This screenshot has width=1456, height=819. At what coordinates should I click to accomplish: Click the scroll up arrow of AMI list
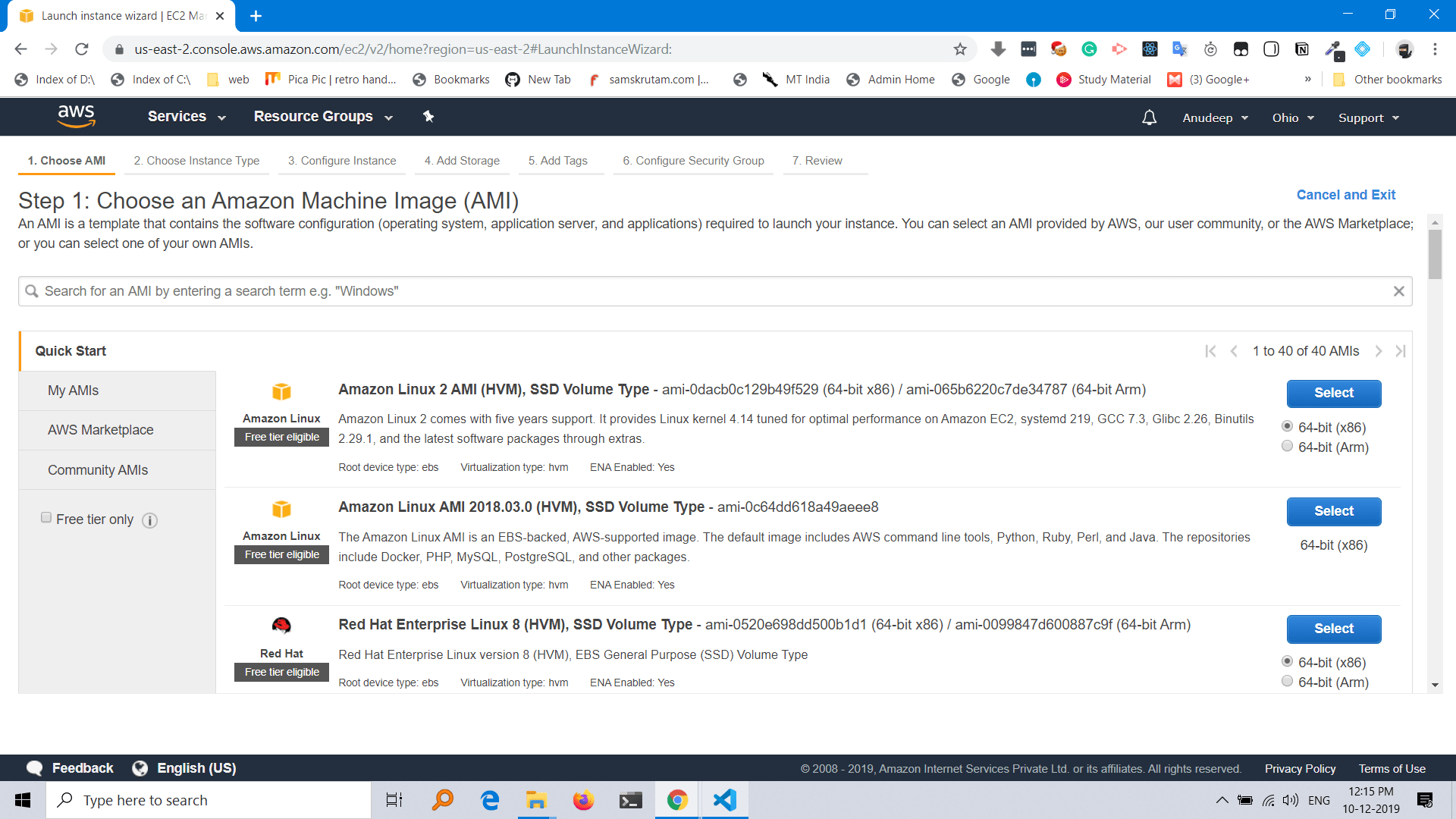(x=1435, y=223)
